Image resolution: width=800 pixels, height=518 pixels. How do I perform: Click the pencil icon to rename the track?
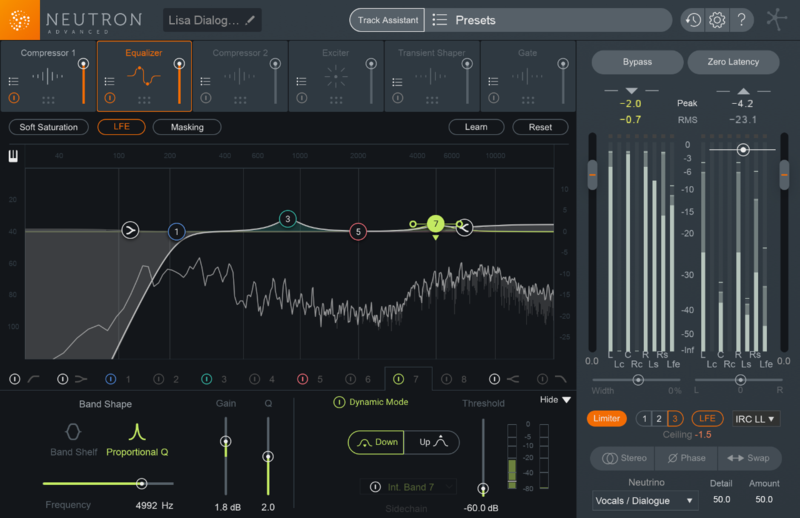point(250,20)
